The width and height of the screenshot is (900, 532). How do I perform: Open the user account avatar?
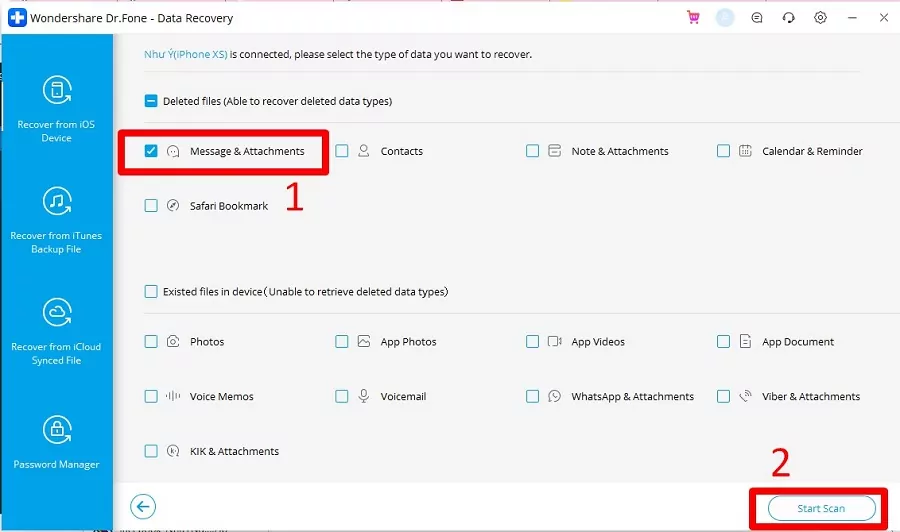pos(725,18)
